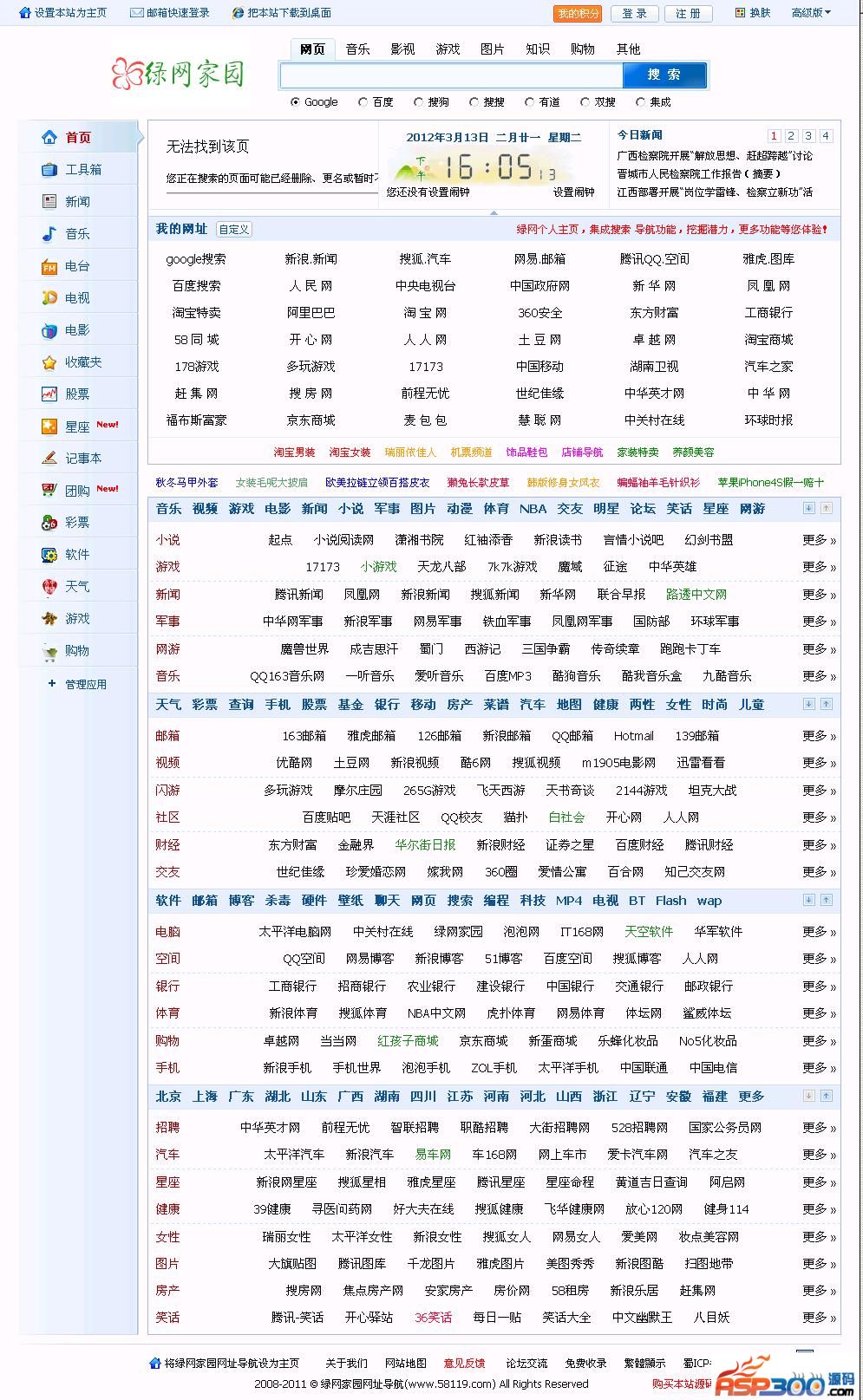This screenshot has width=863, height=1400.
Task: Open the 首页 home icon in sidebar
Action: [x=49, y=137]
